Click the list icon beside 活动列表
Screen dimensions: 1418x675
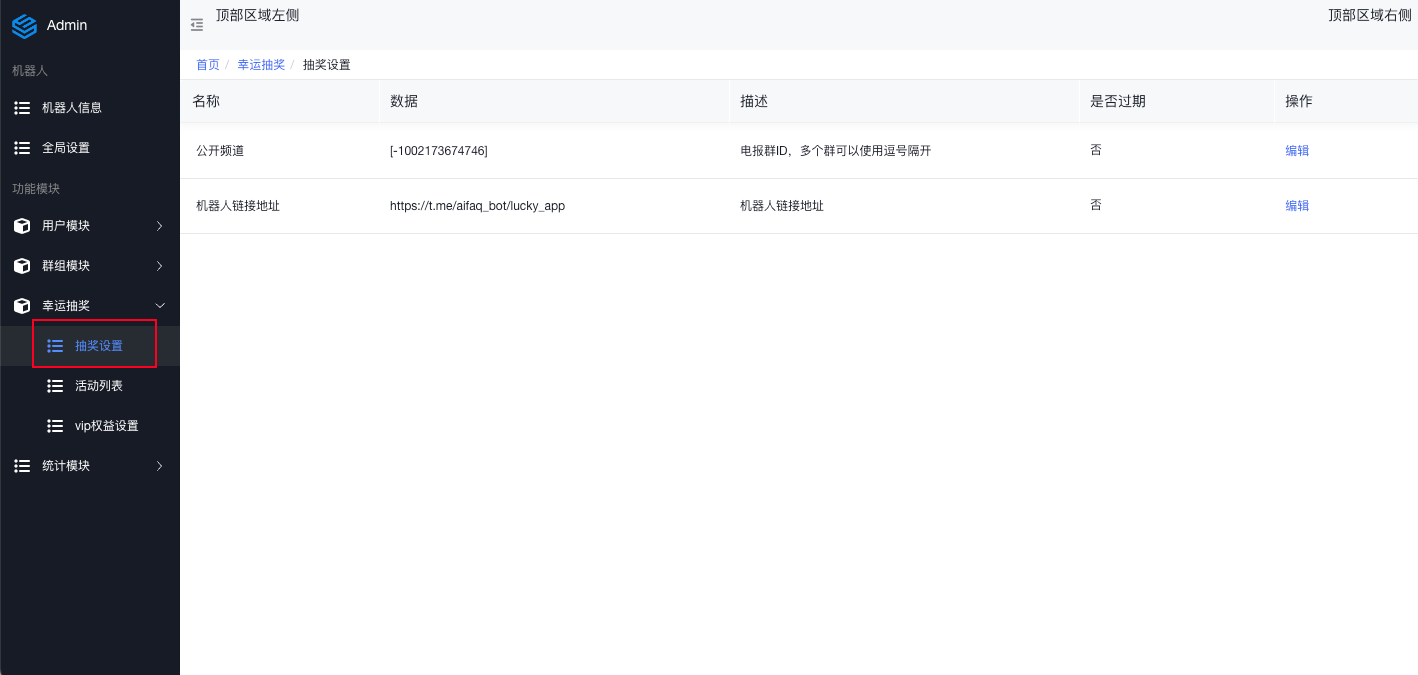(55, 386)
